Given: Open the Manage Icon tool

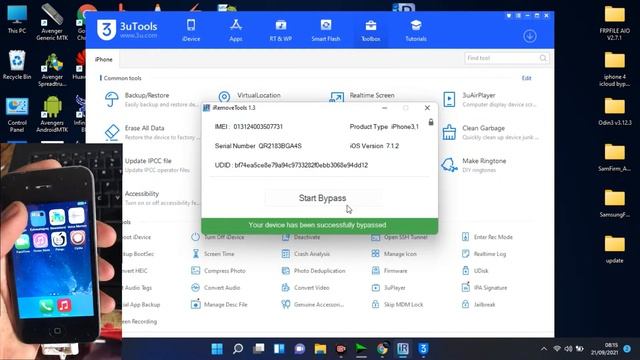Looking at the screenshot, I should pos(394,254).
